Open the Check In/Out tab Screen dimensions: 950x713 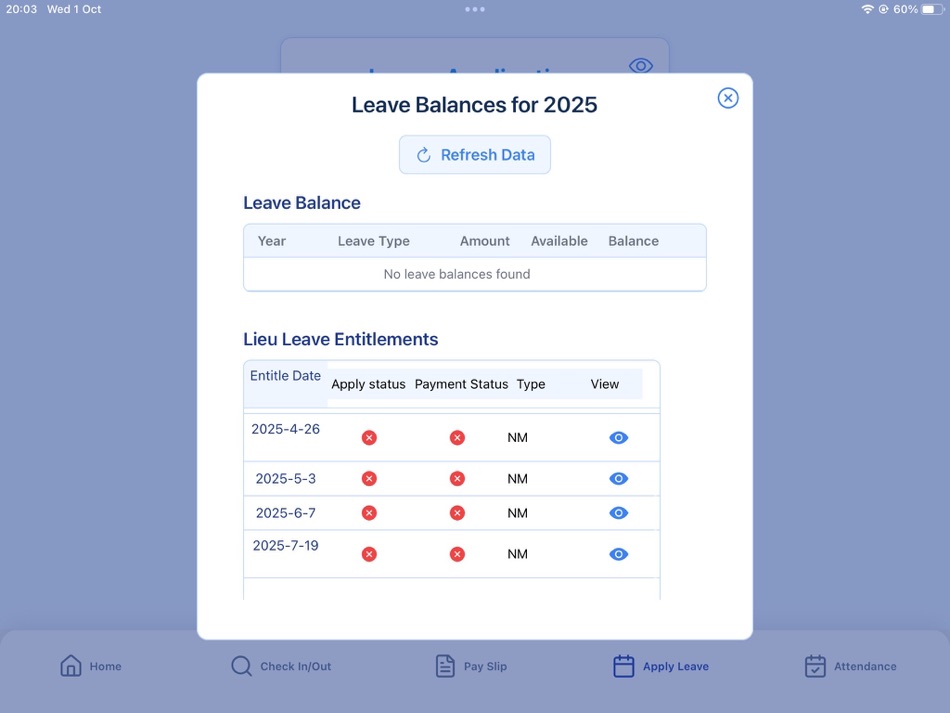[x=281, y=666]
